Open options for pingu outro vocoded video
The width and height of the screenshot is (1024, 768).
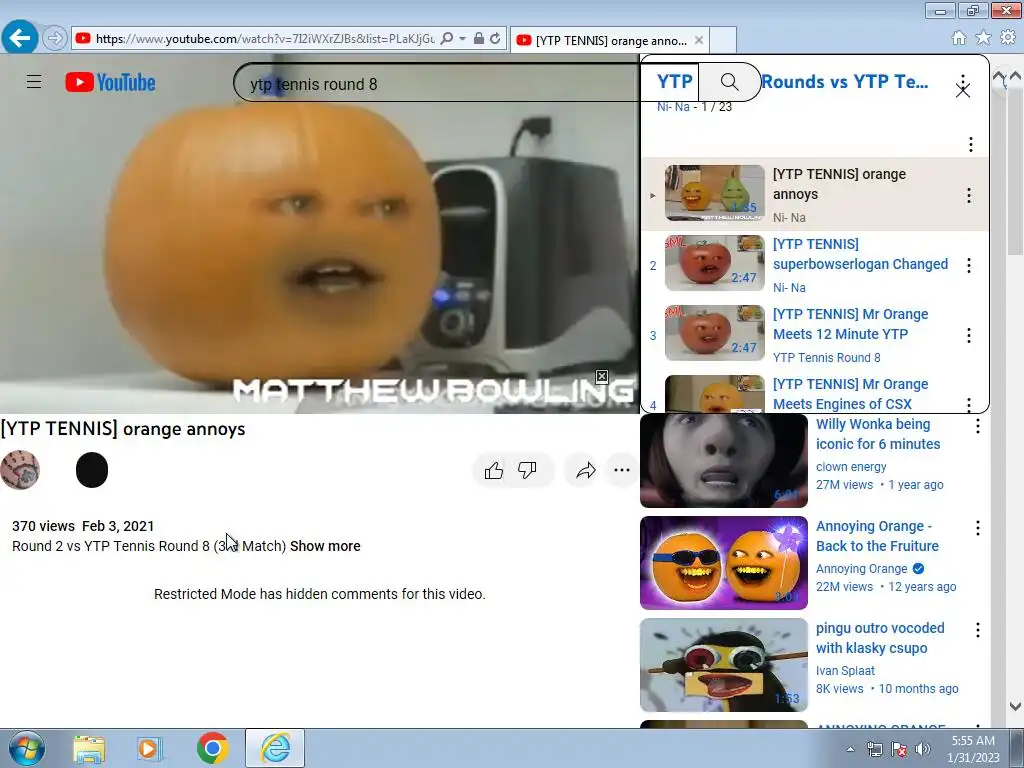pos(978,630)
